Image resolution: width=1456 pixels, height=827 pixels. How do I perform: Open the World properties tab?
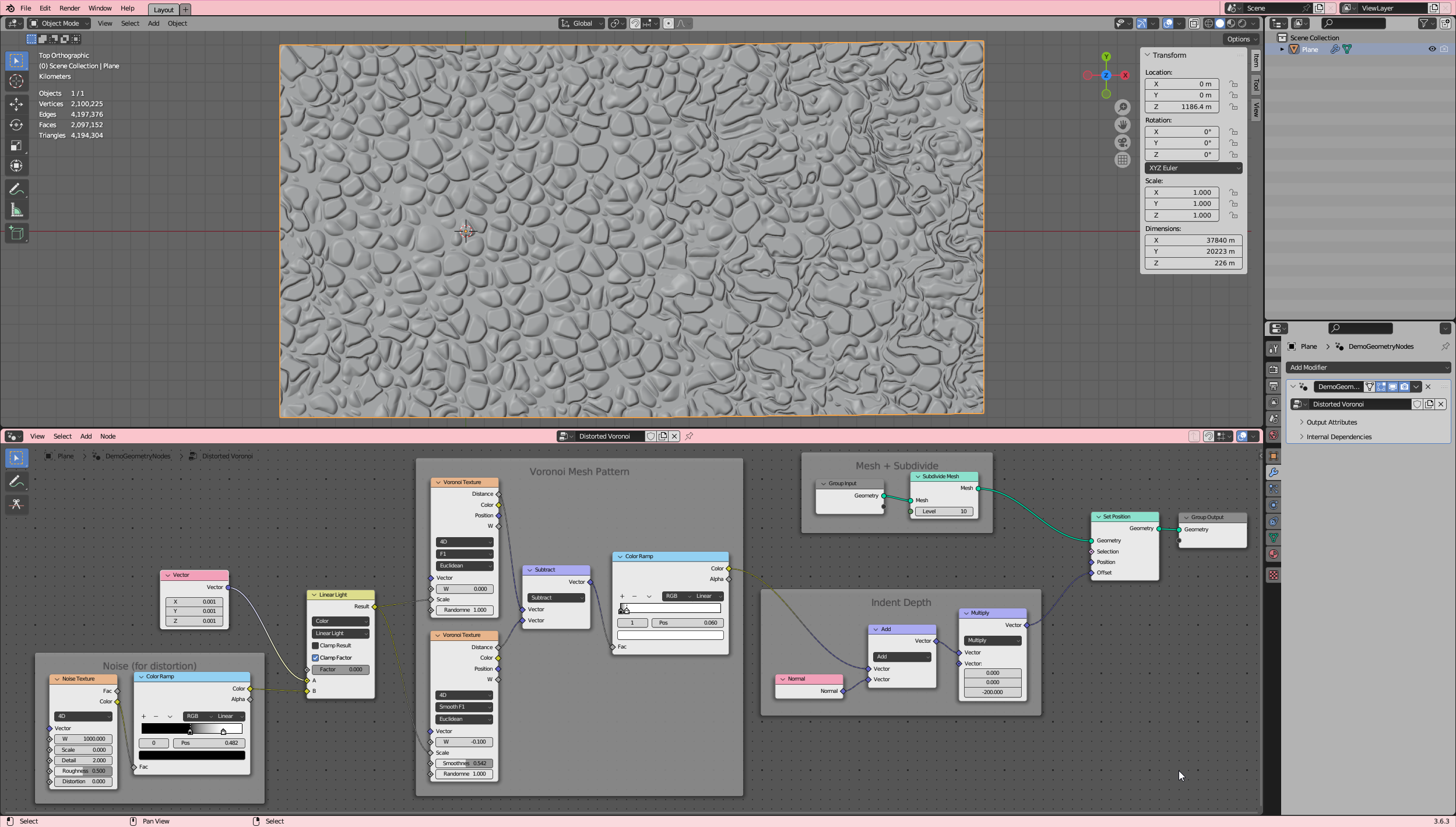1274,435
